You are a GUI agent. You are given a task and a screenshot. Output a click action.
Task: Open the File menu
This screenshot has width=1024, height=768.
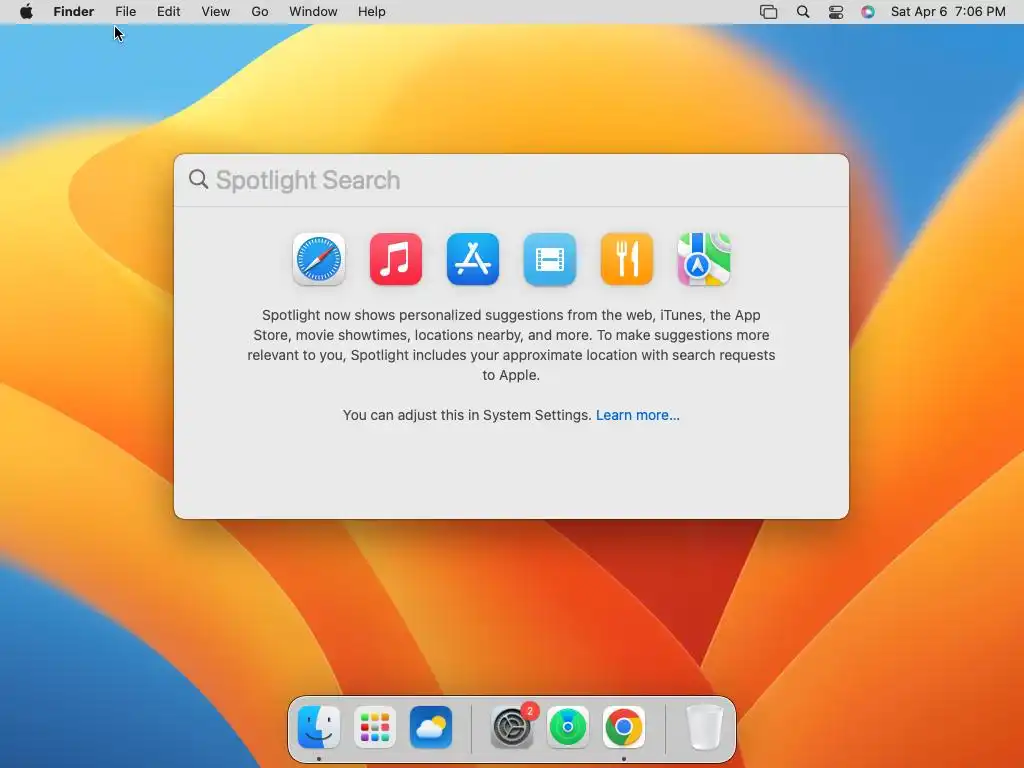tap(125, 12)
